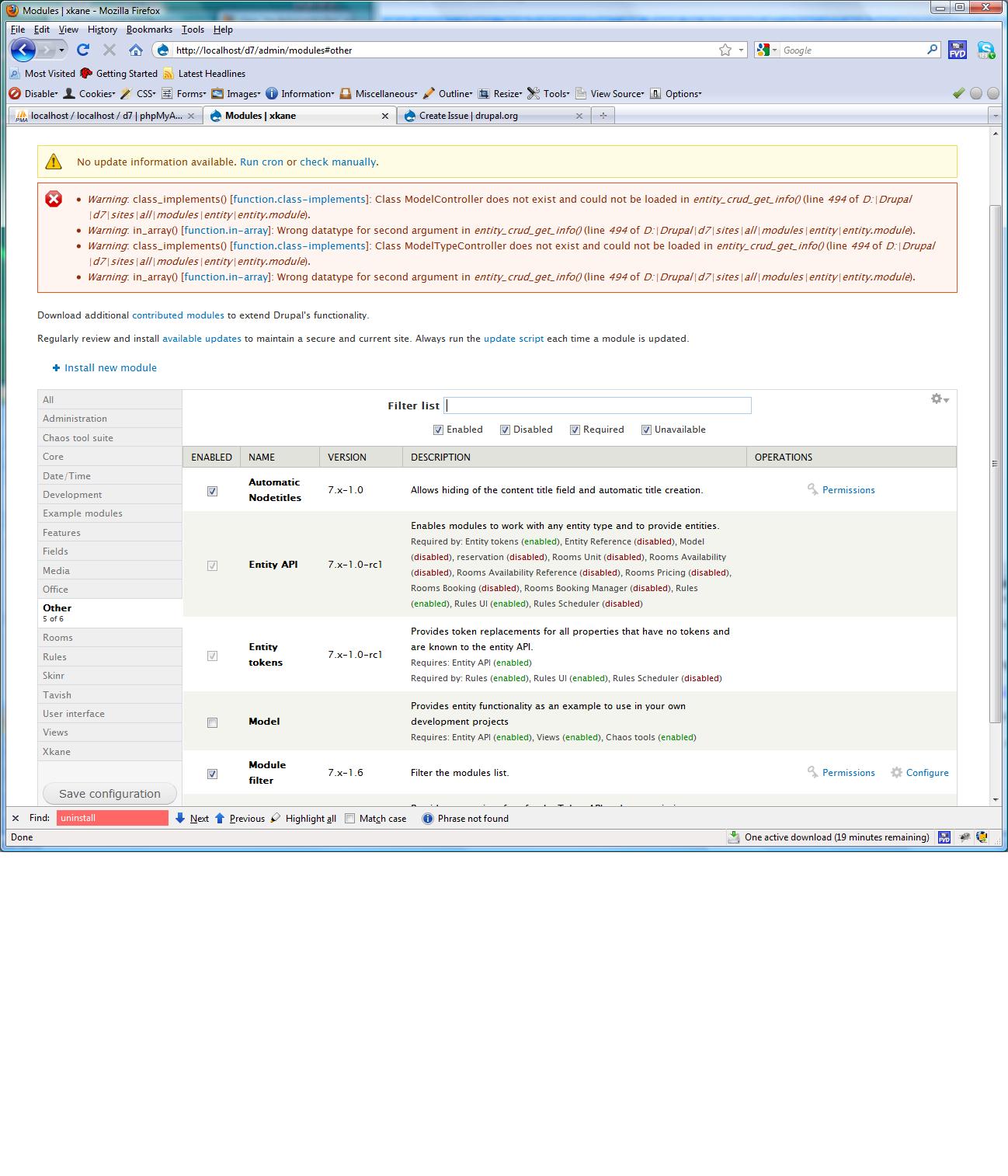Image resolution: width=1008 pixels, height=1176 pixels.
Task: Toggle the Disabled filter checkbox
Action: pyautogui.click(x=505, y=430)
